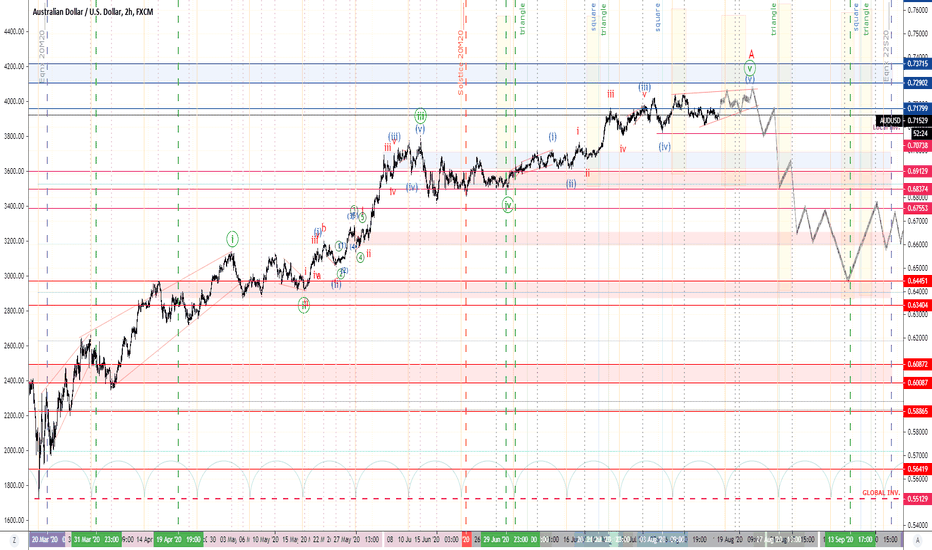Select the Eqnx 20M20 vertical label
Image resolution: width=932 pixels, height=550 pixels.
(x=42, y=56)
